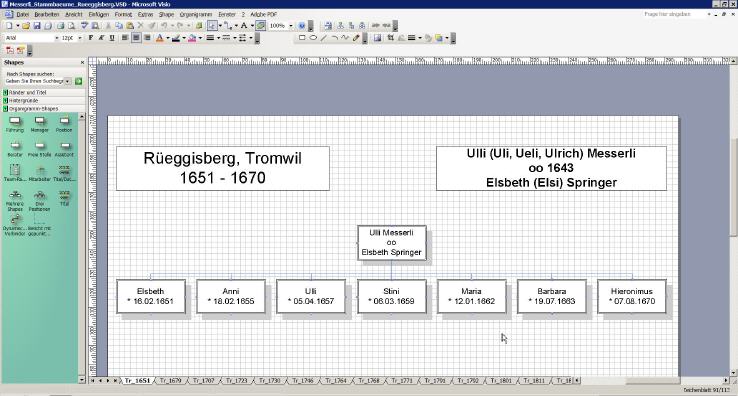This screenshot has width=738, height=396.
Task: Toggle Underline formatting
Action: click(x=112, y=38)
